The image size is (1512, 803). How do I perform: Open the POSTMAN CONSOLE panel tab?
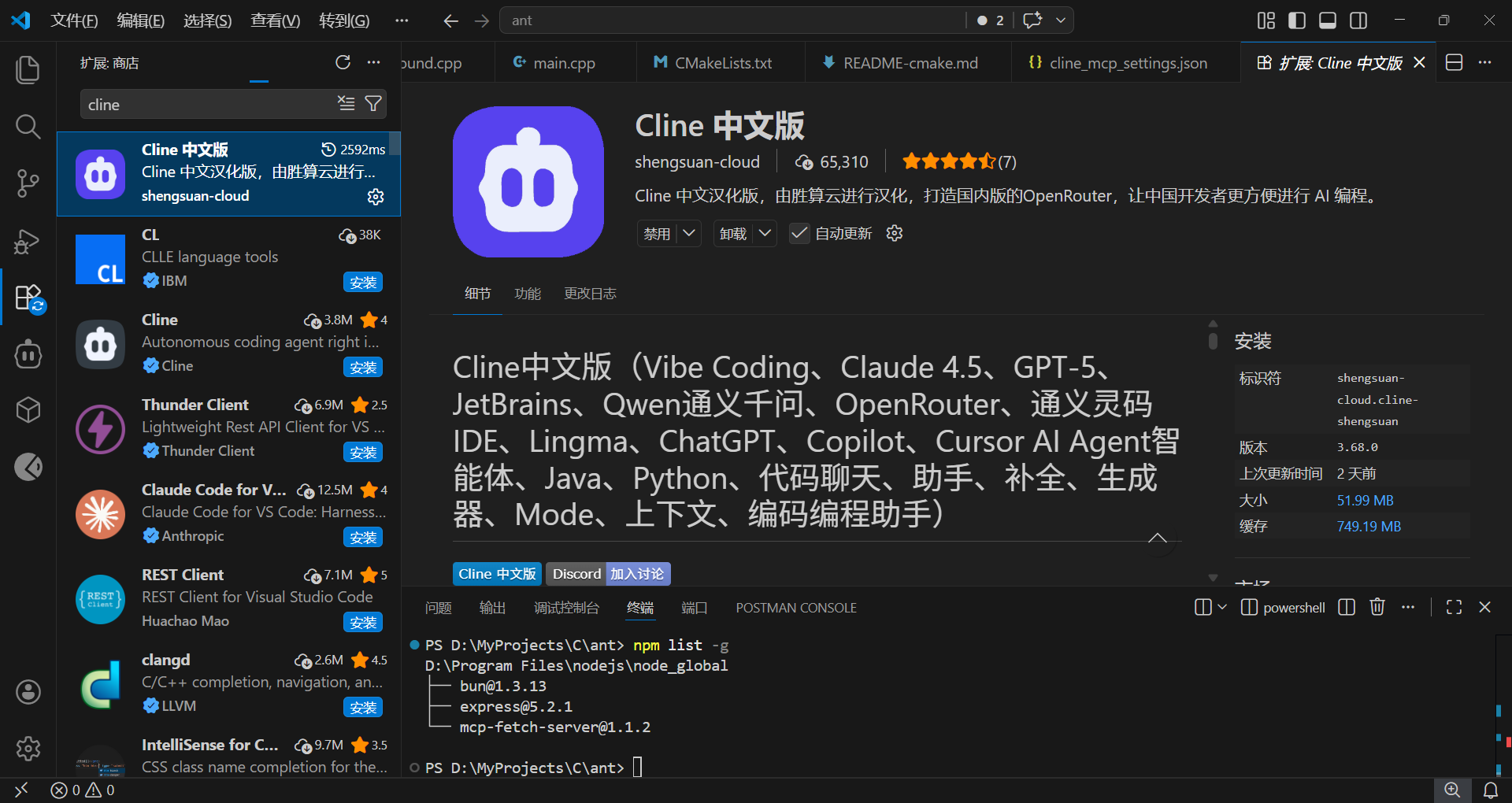pos(796,608)
